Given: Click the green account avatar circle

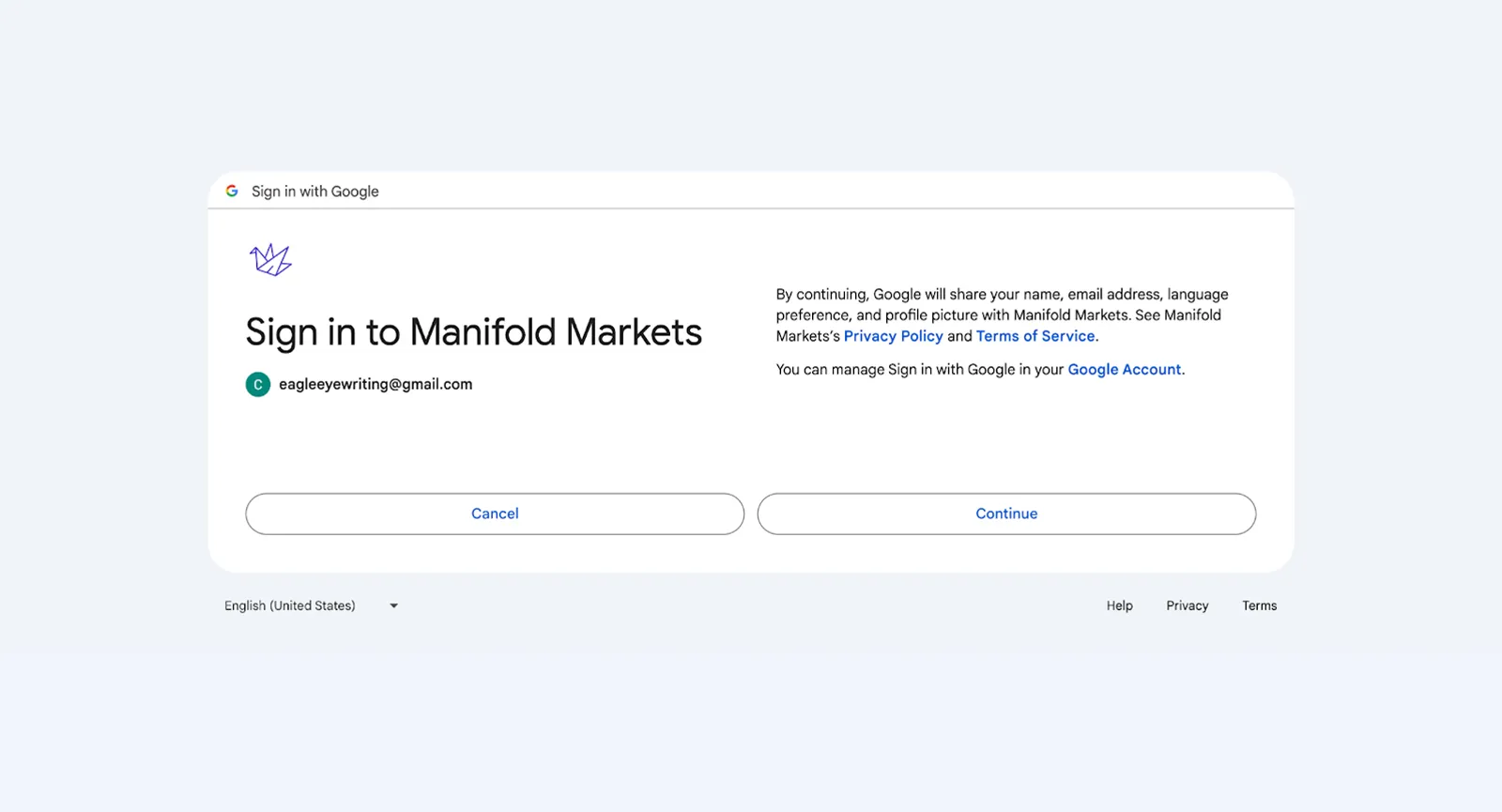Looking at the screenshot, I should pyautogui.click(x=258, y=385).
